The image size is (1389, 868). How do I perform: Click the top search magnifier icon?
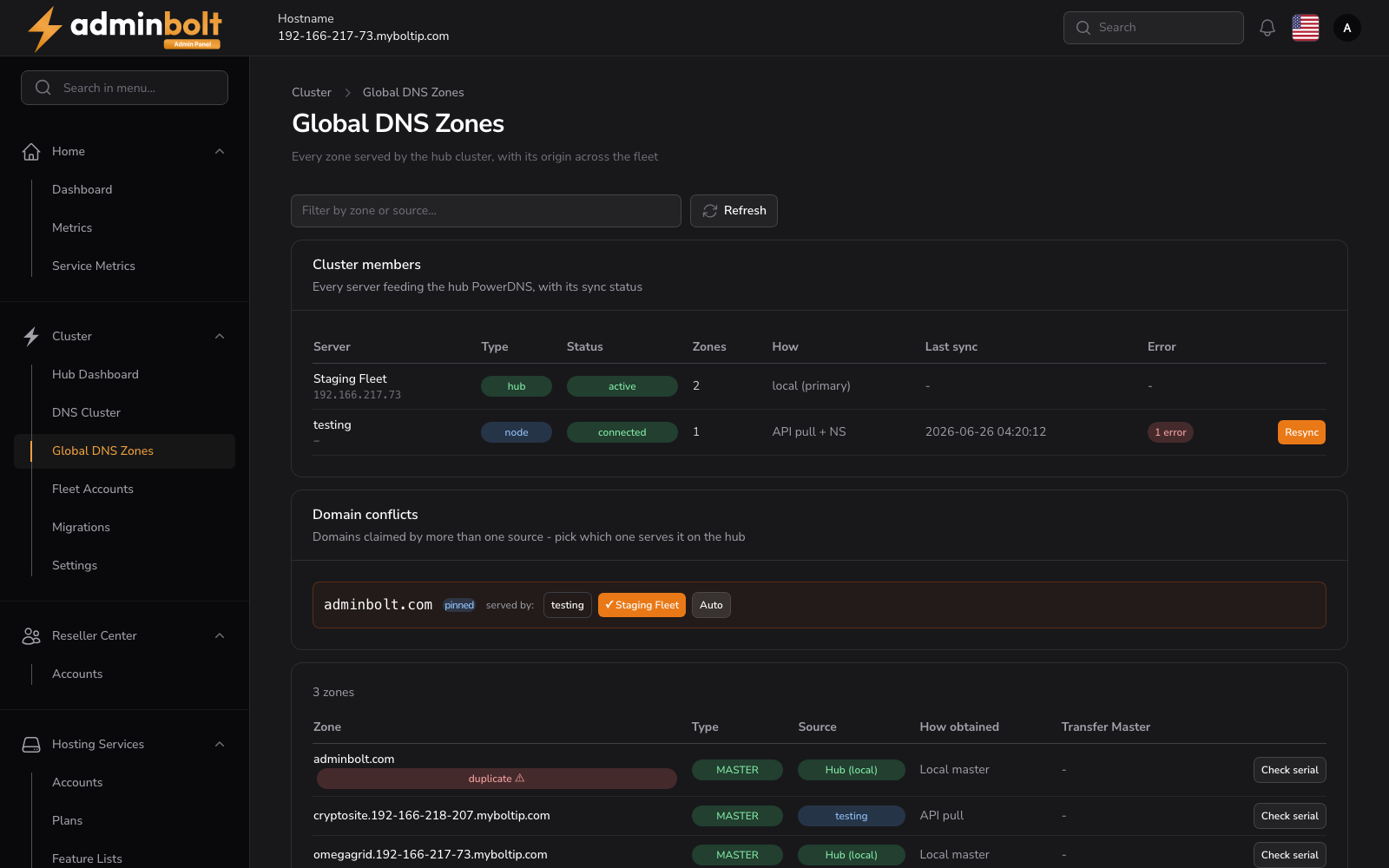pyautogui.click(x=1083, y=28)
